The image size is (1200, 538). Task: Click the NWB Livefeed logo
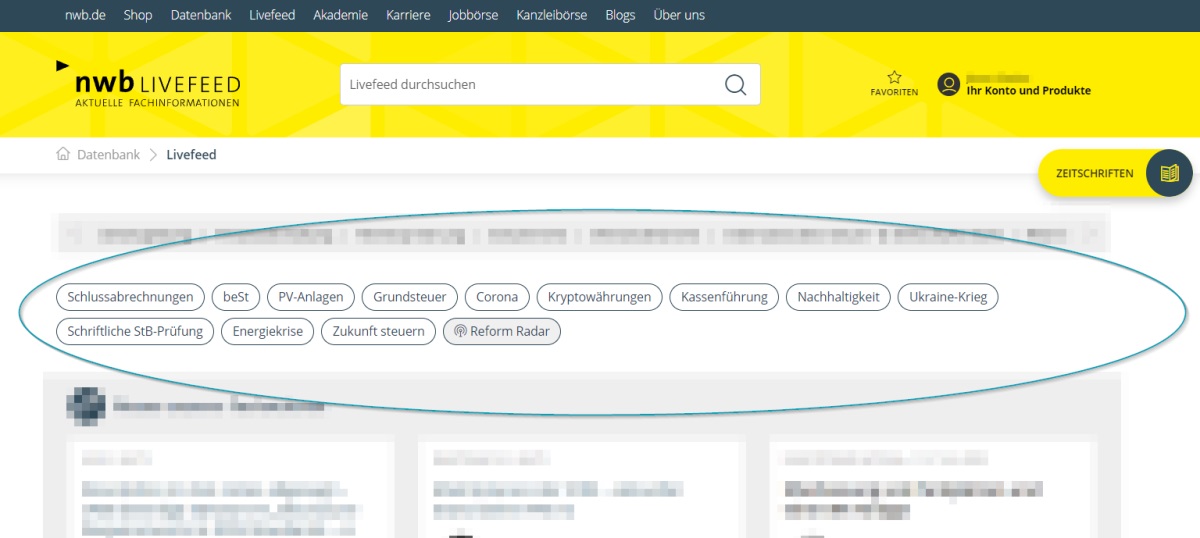[x=148, y=85]
